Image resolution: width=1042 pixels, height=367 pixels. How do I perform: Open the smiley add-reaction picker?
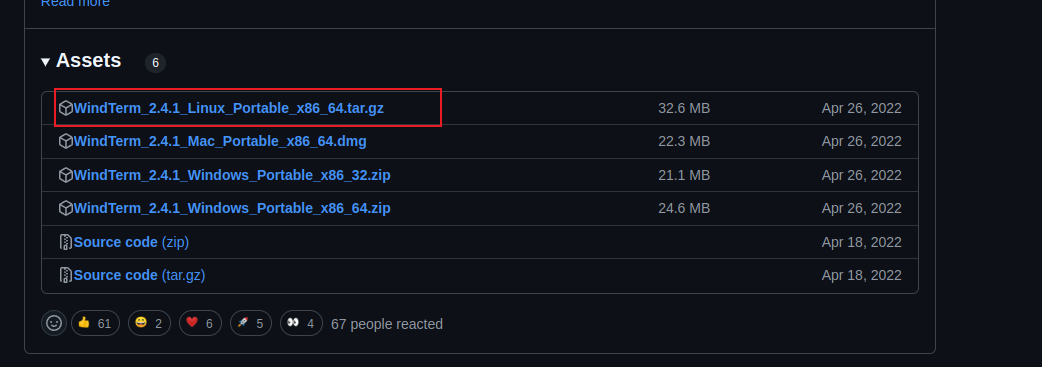coord(54,323)
